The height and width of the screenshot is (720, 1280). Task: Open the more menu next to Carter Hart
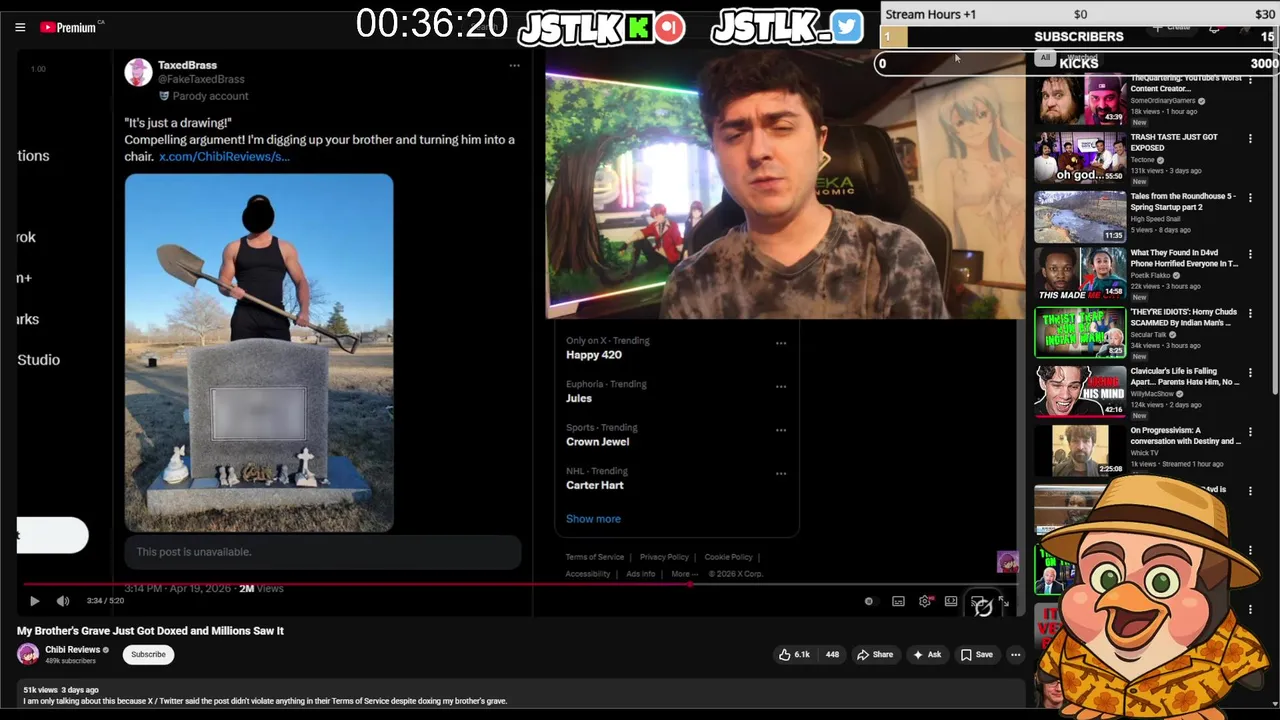[x=781, y=473]
